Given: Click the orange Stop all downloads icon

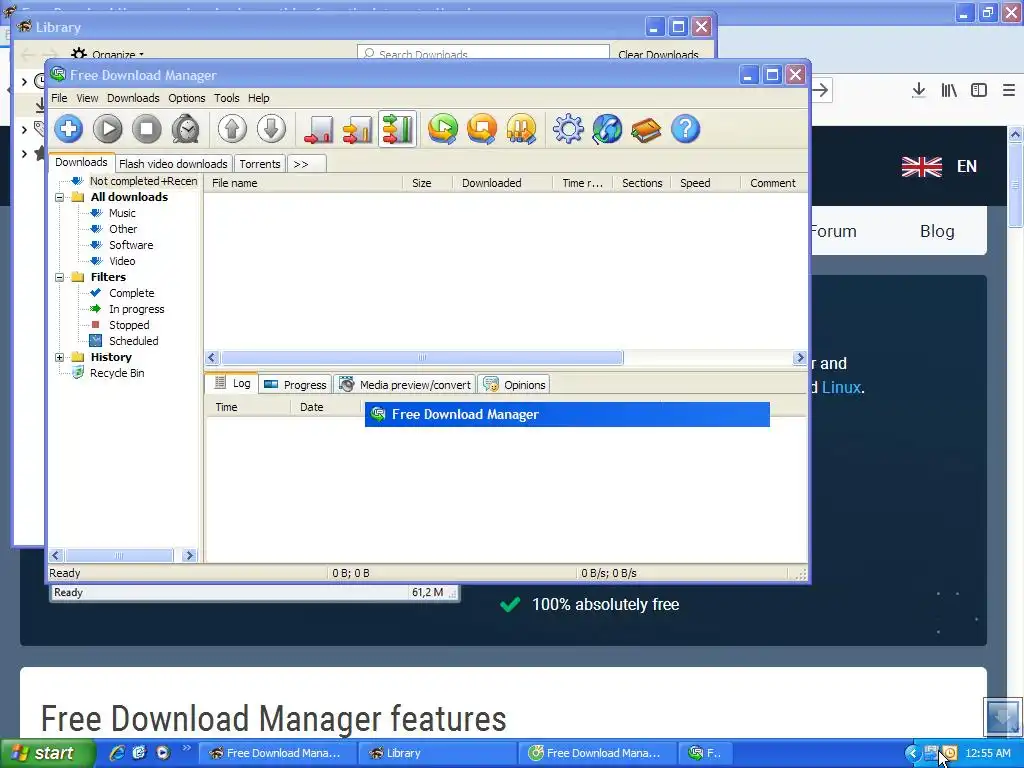Looking at the screenshot, I should 482,129.
